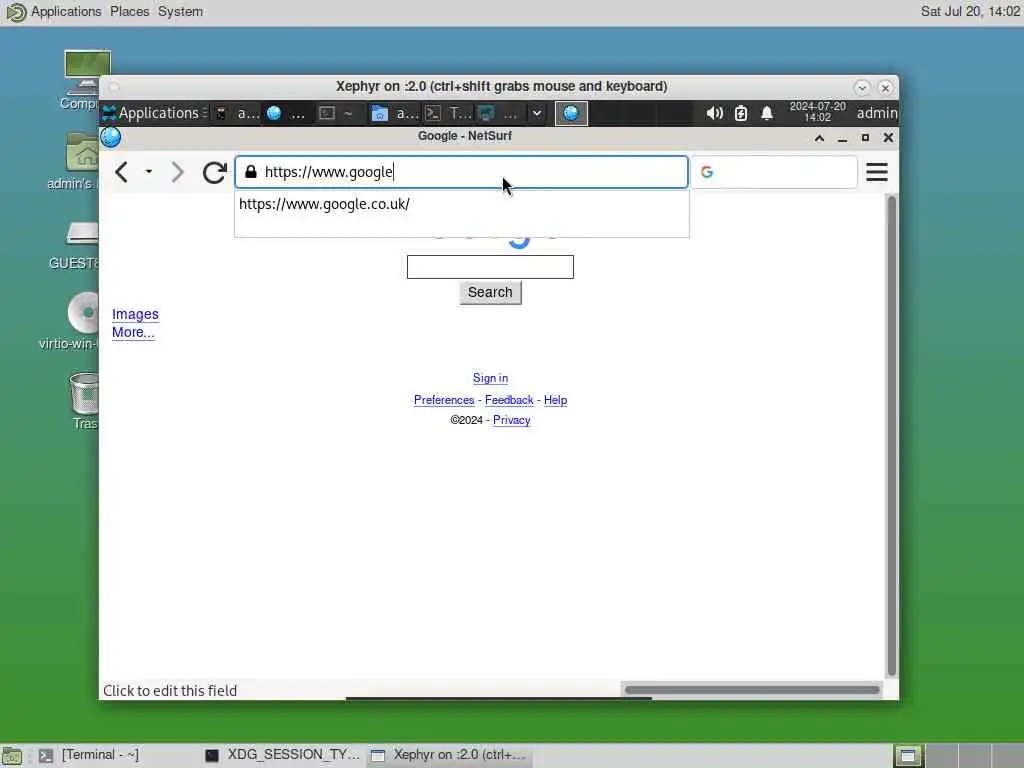The height and width of the screenshot is (768, 1024).
Task: Click NetSurf horizontal scrollbar
Action: click(752, 690)
